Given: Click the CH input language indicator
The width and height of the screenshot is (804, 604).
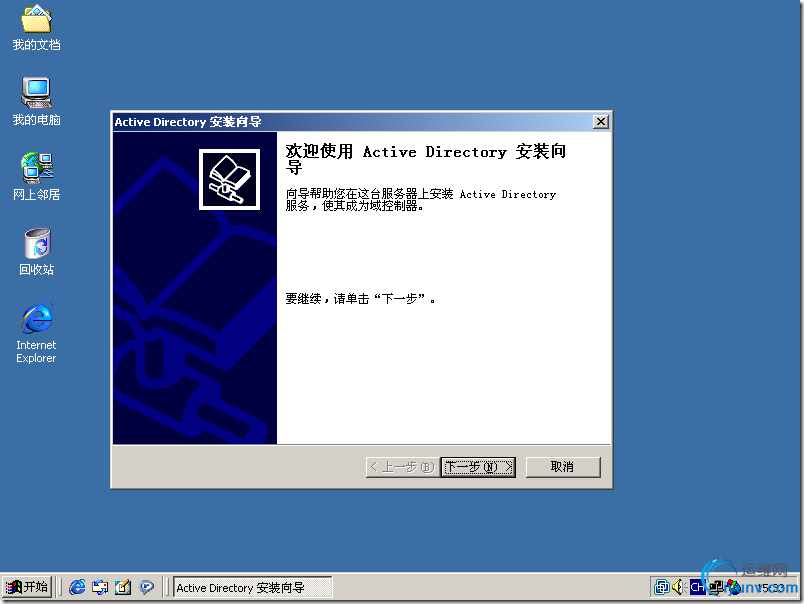Looking at the screenshot, I should (697, 587).
